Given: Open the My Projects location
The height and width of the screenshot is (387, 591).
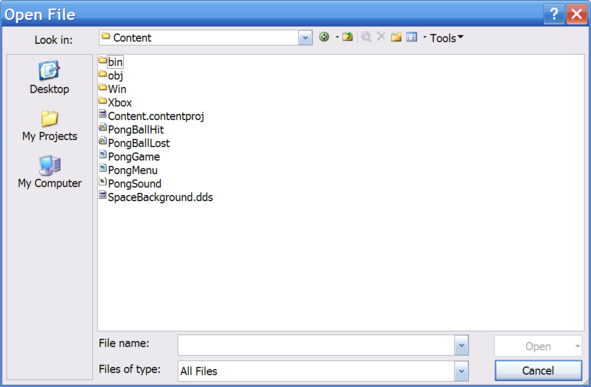Looking at the screenshot, I should click(x=49, y=126).
